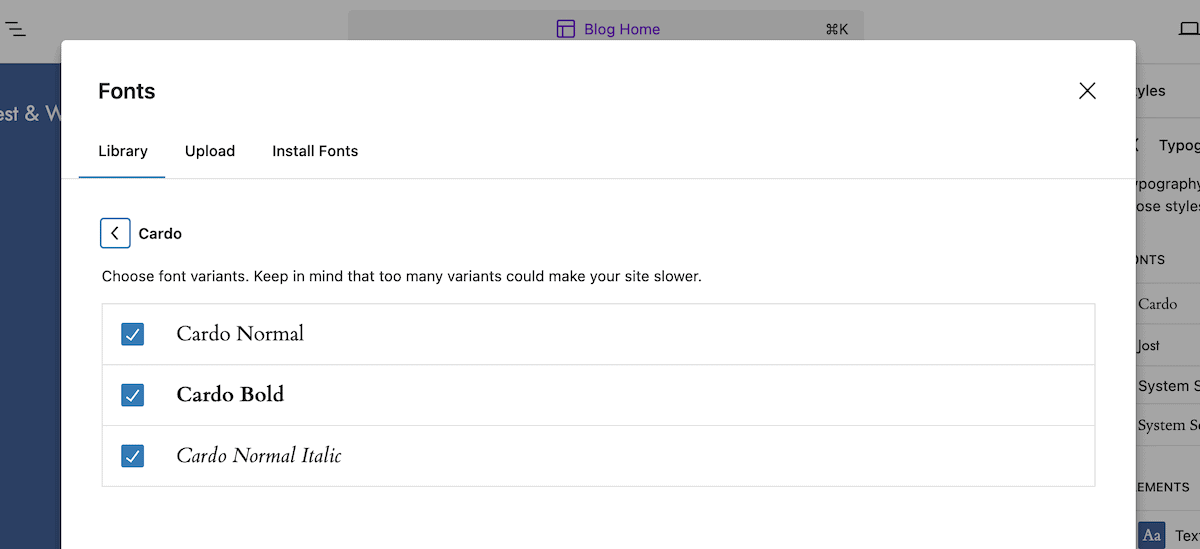Select the Jost font in sidebar
This screenshot has width=1200, height=549.
pos(1150,345)
